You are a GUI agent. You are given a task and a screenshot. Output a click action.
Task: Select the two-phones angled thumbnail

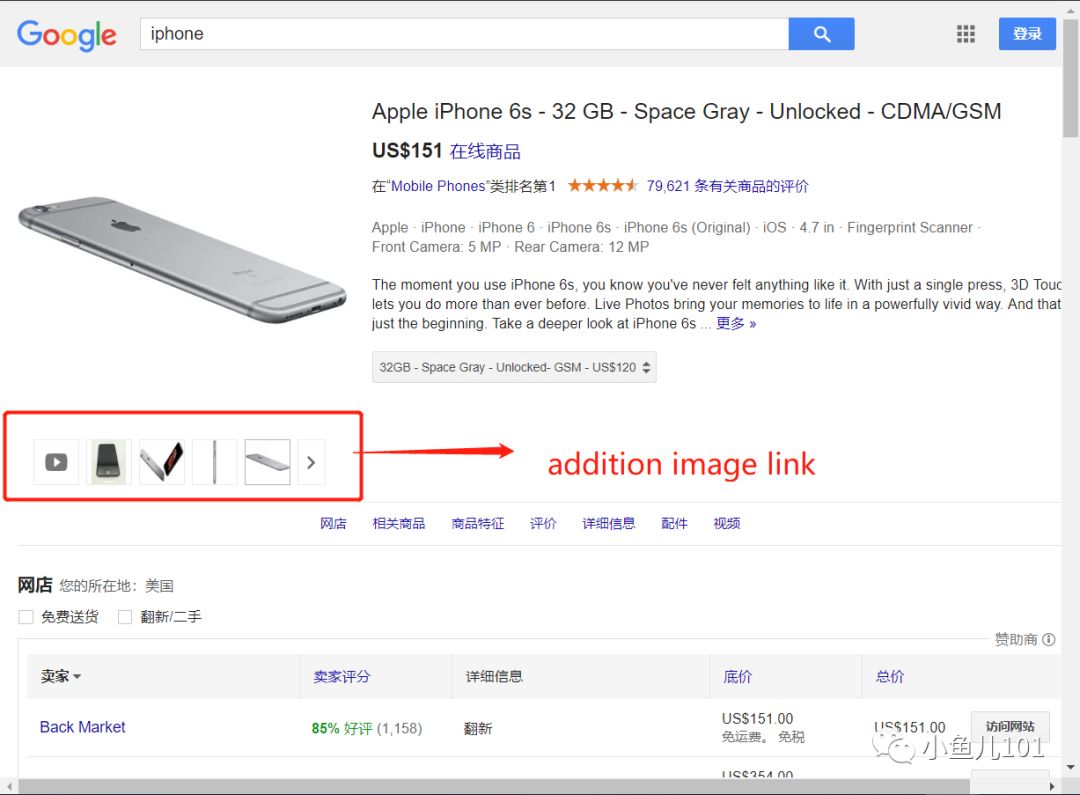162,462
